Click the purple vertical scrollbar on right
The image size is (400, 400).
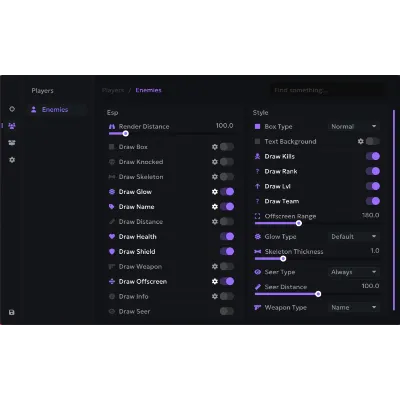[x=394, y=210]
